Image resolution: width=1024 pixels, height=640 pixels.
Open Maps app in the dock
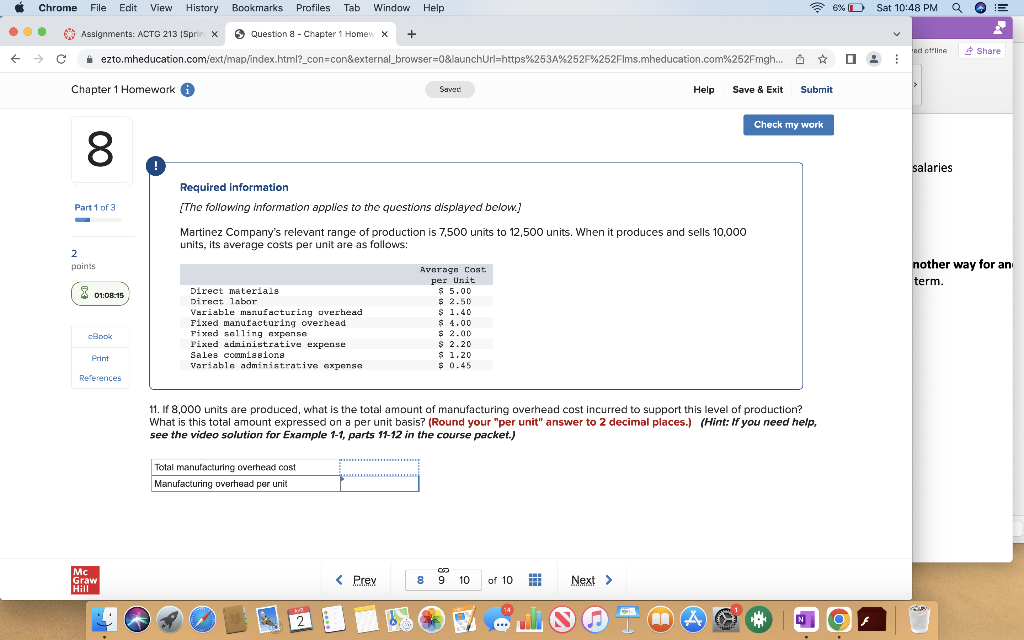(398, 619)
